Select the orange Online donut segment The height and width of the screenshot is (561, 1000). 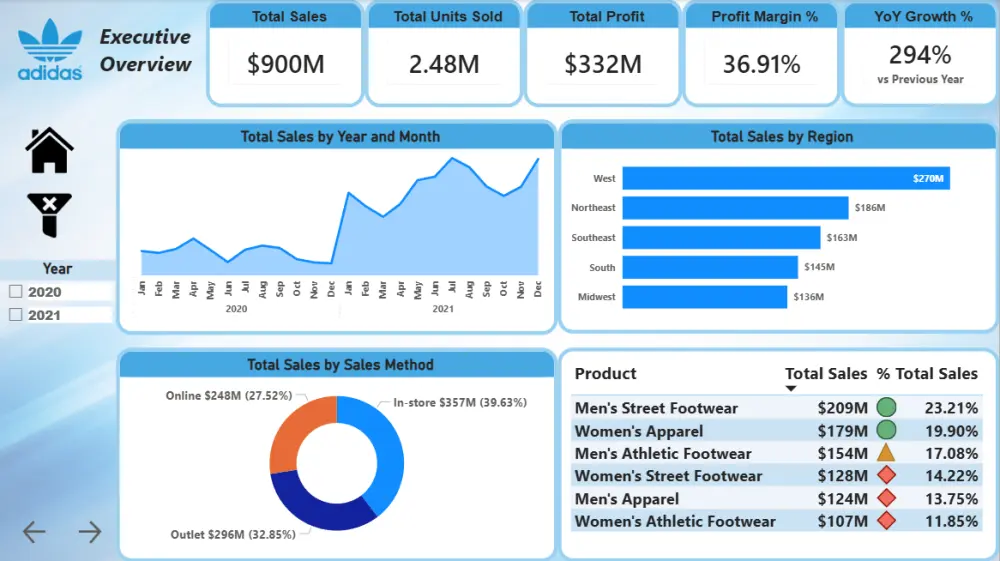295,430
